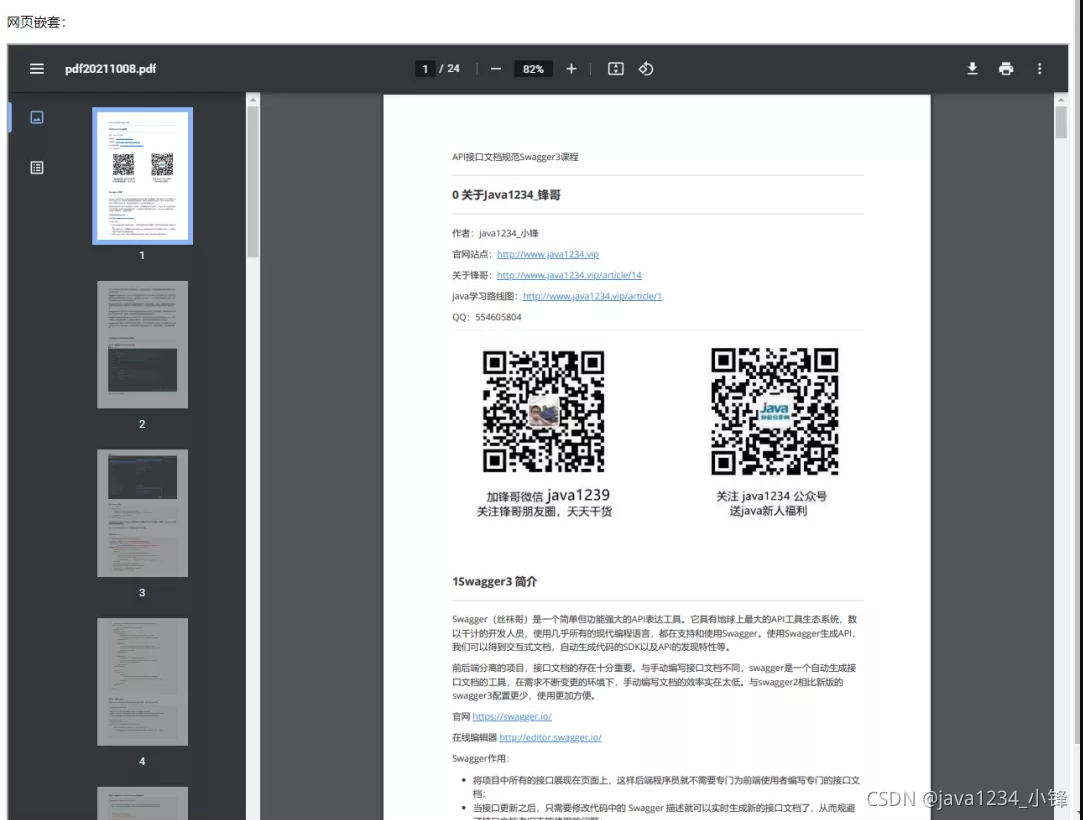Screen dimensions: 1083x820
Task: Open the http://www.java1234.vip link
Action: point(548,254)
